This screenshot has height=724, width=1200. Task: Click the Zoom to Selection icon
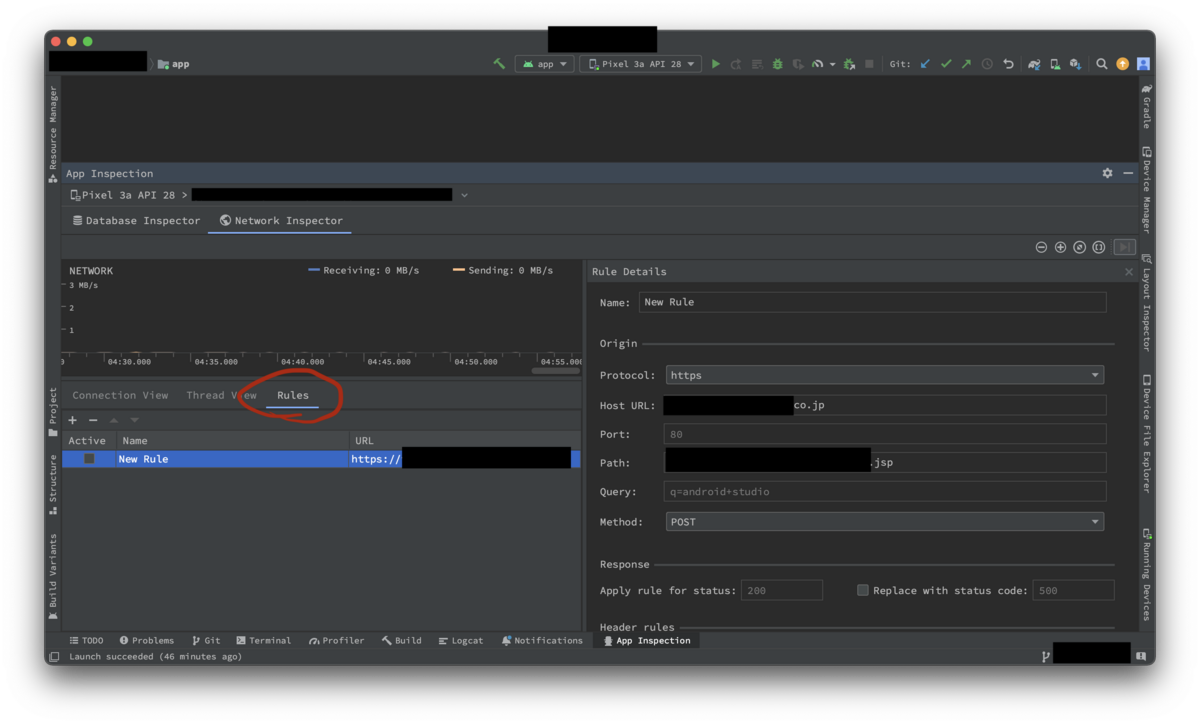click(x=1098, y=247)
